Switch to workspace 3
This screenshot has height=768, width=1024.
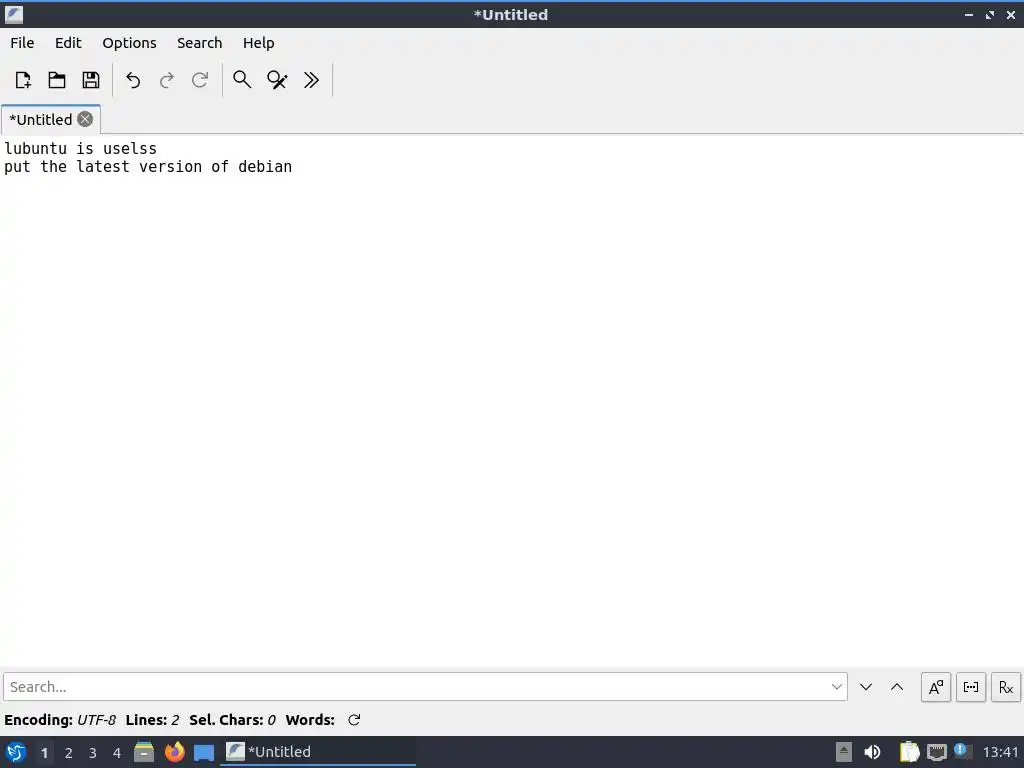[x=93, y=753]
